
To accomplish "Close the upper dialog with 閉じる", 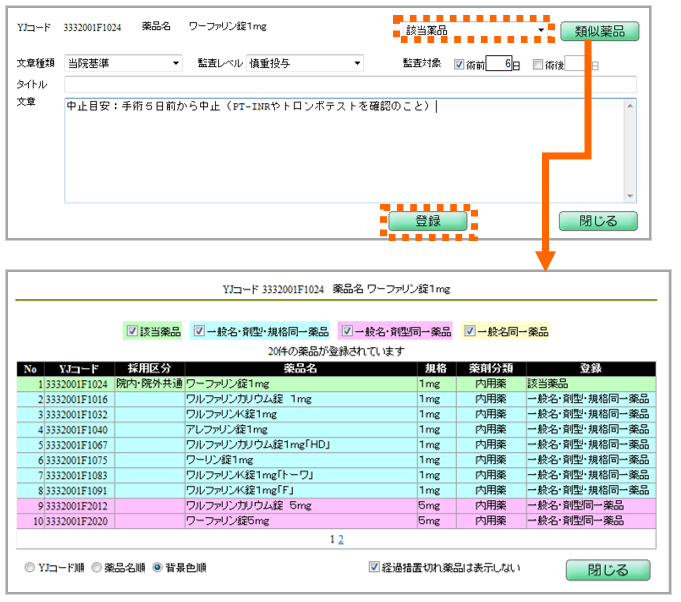I will pyautogui.click(x=599, y=221).
